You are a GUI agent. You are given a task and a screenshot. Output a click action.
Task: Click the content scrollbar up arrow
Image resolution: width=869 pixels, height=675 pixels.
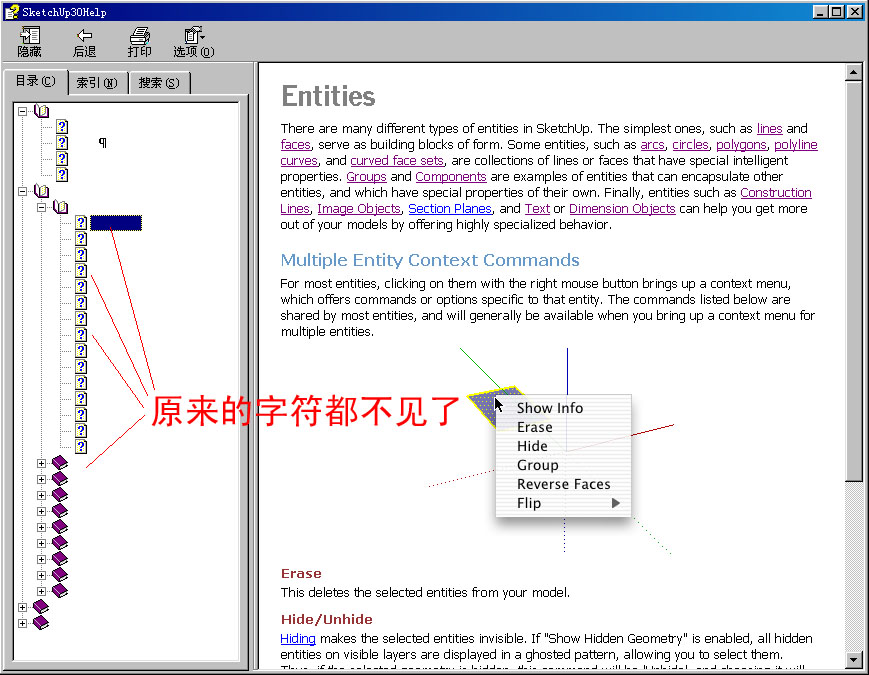(853, 73)
